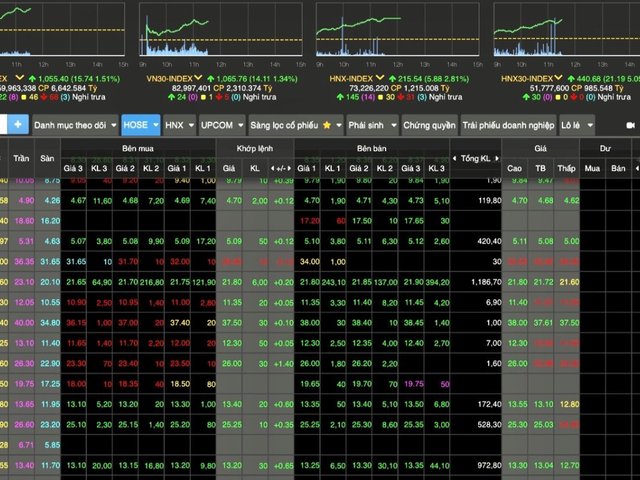
Task: Open the Lô lẻ dropdown
Action: (x=577, y=125)
